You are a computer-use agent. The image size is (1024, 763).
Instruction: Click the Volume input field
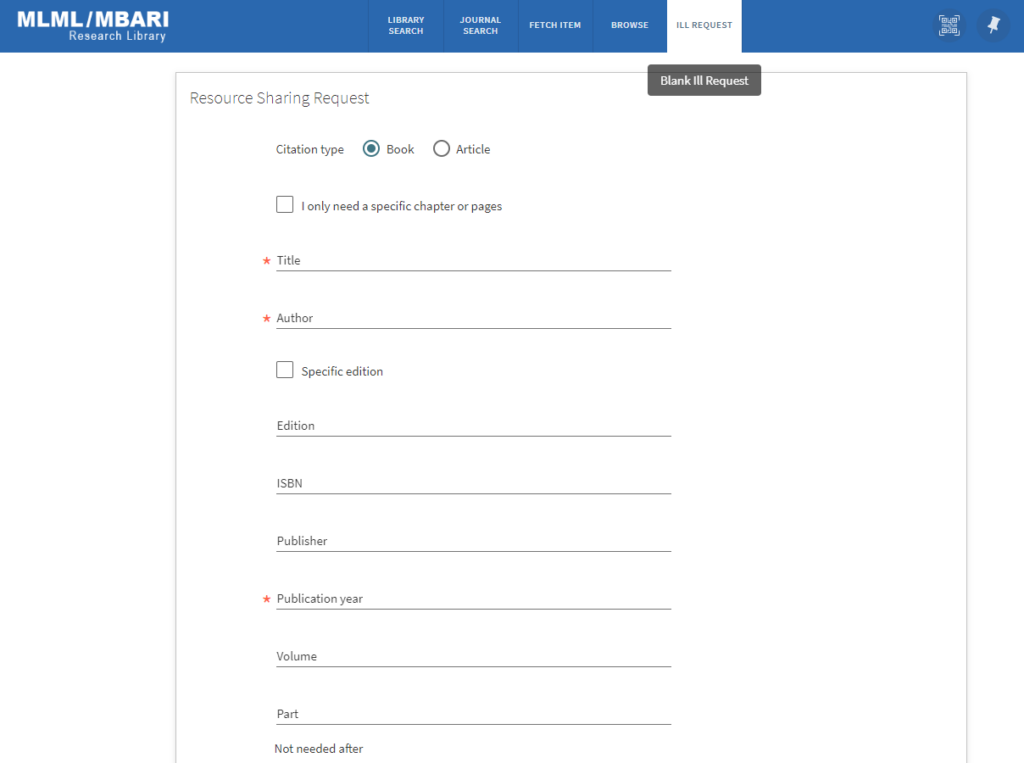(x=473, y=656)
